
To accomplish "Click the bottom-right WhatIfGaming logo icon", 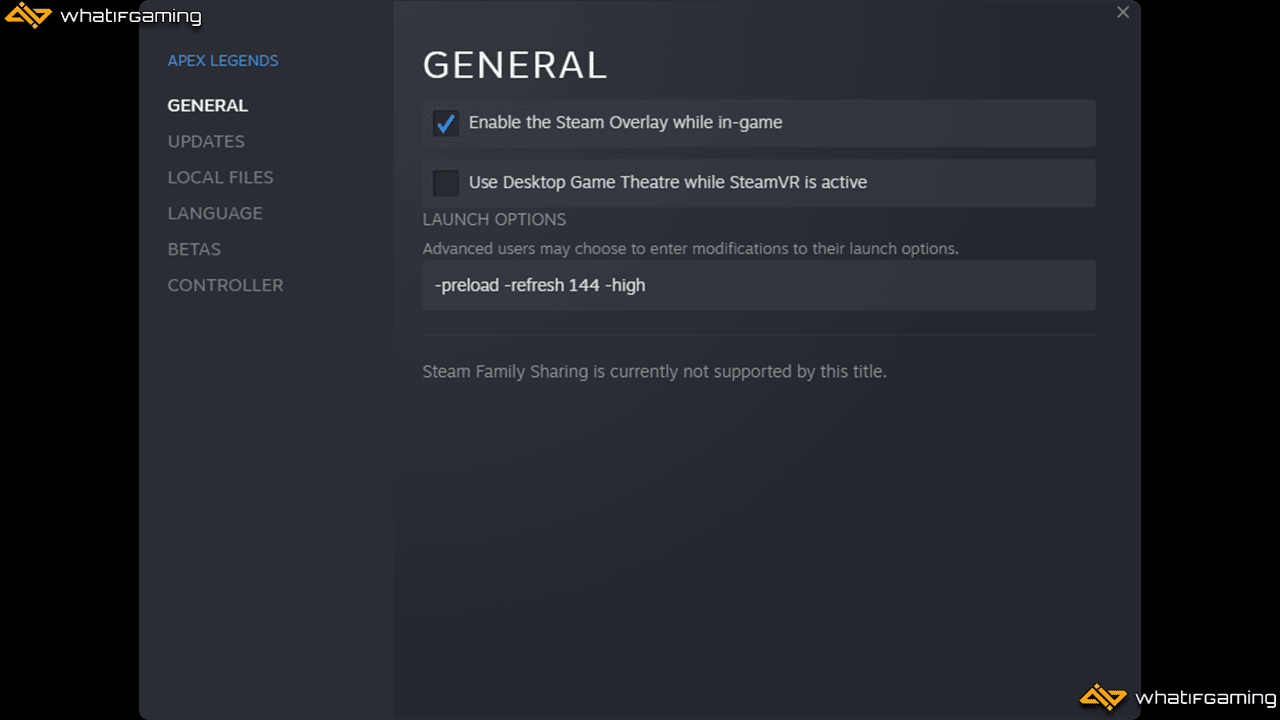I will 1104,697.
